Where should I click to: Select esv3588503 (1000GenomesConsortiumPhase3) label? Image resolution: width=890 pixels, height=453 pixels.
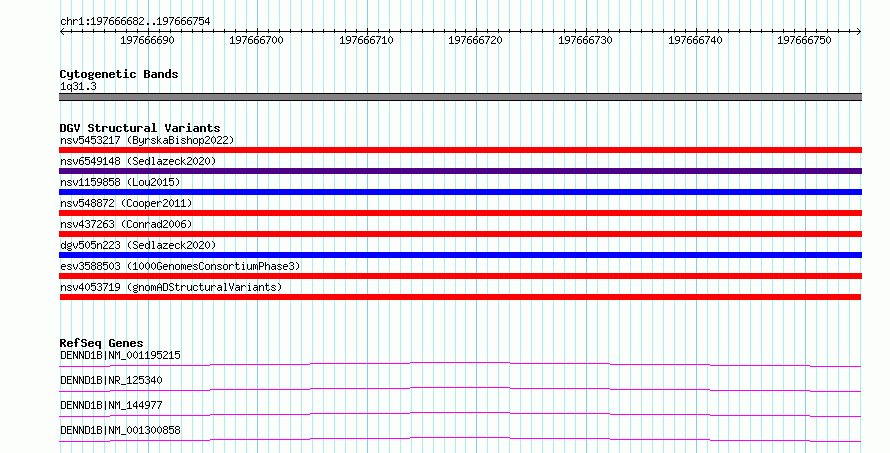click(x=180, y=266)
